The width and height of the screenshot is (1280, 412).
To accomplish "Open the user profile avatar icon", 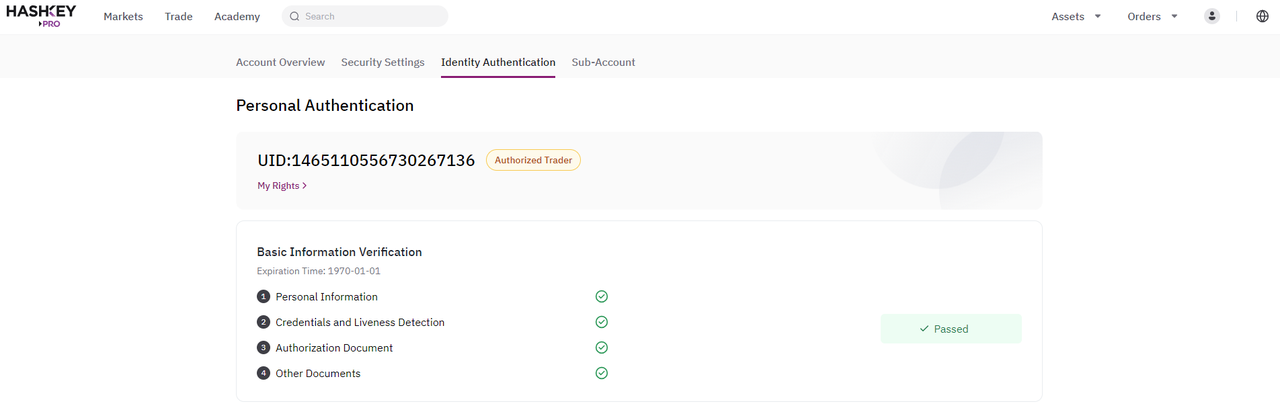I will 1212,16.
